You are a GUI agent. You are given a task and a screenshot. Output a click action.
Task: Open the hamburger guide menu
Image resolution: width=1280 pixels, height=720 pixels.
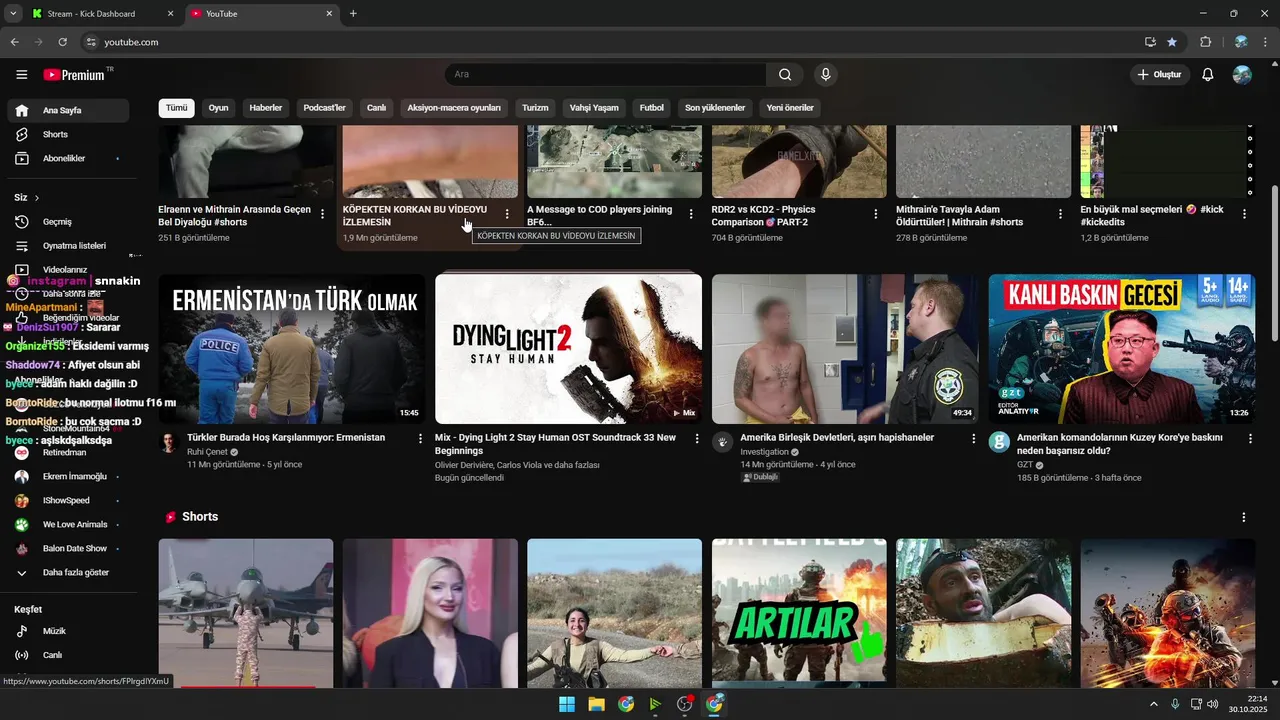22,75
